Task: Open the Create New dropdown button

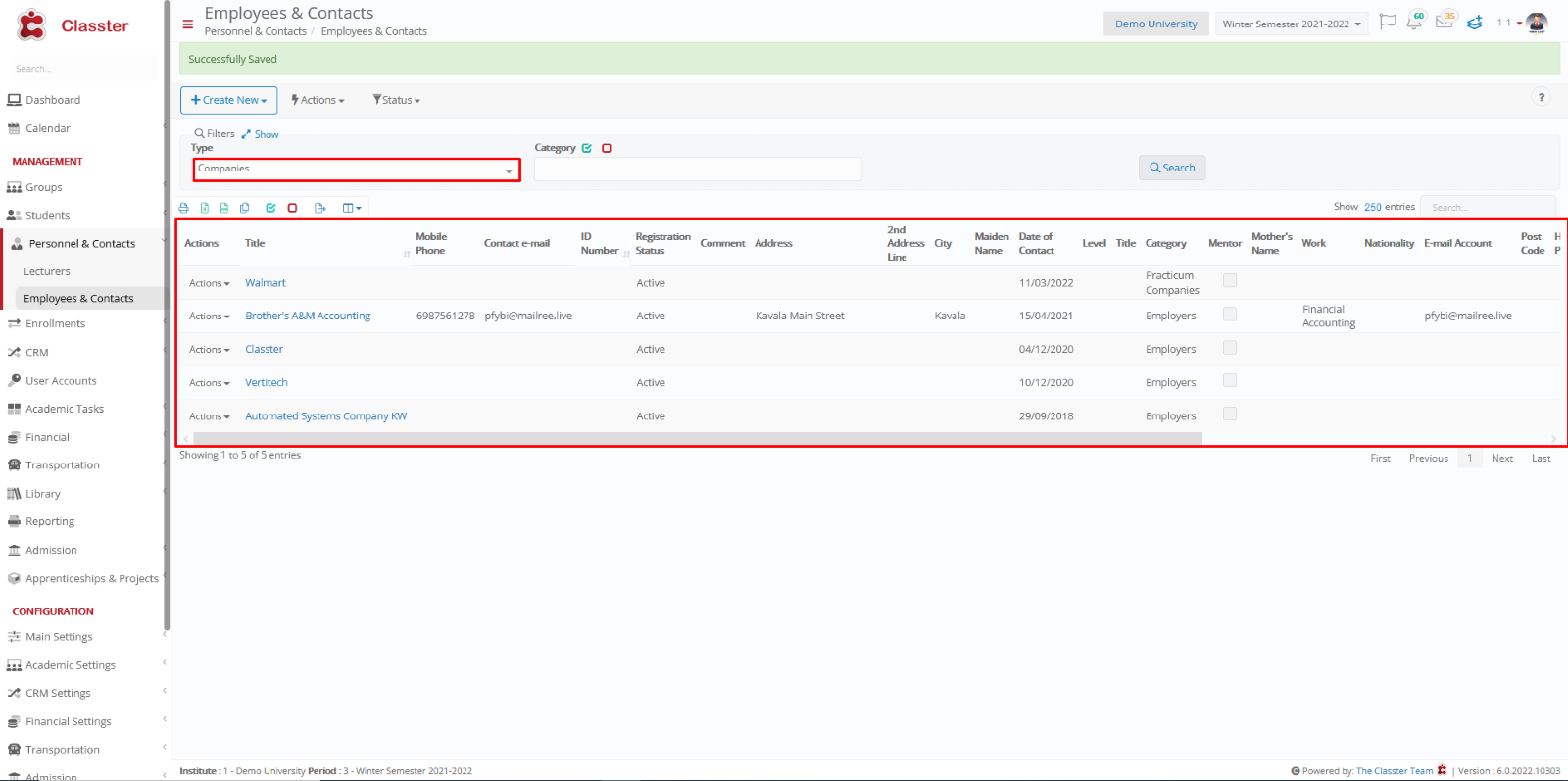Action: (228, 100)
